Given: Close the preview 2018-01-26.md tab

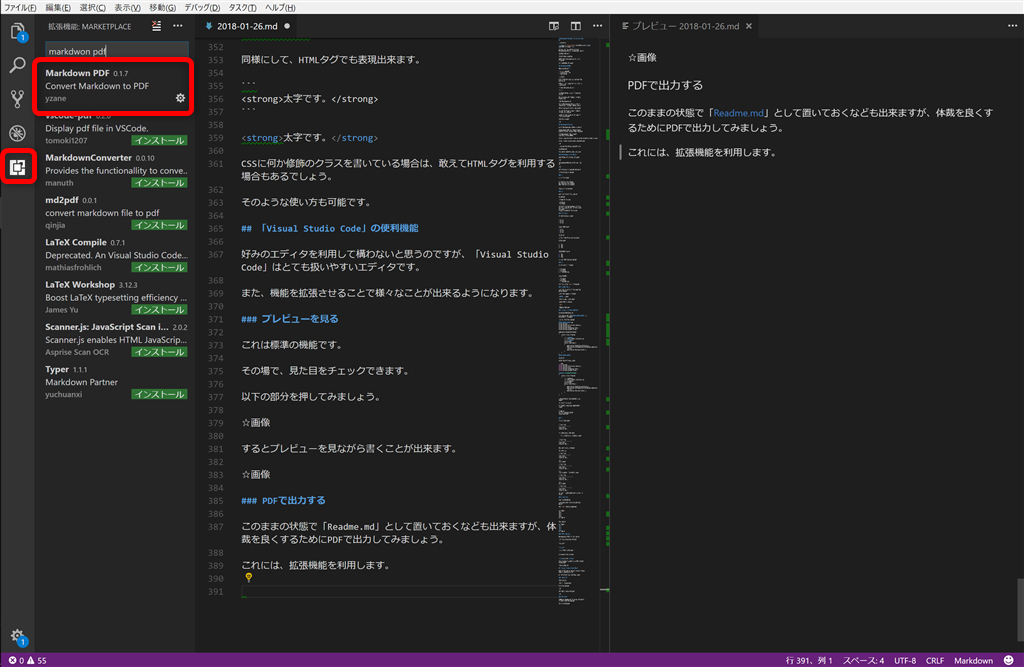Looking at the screenshot, I should [x=749, y=26].
